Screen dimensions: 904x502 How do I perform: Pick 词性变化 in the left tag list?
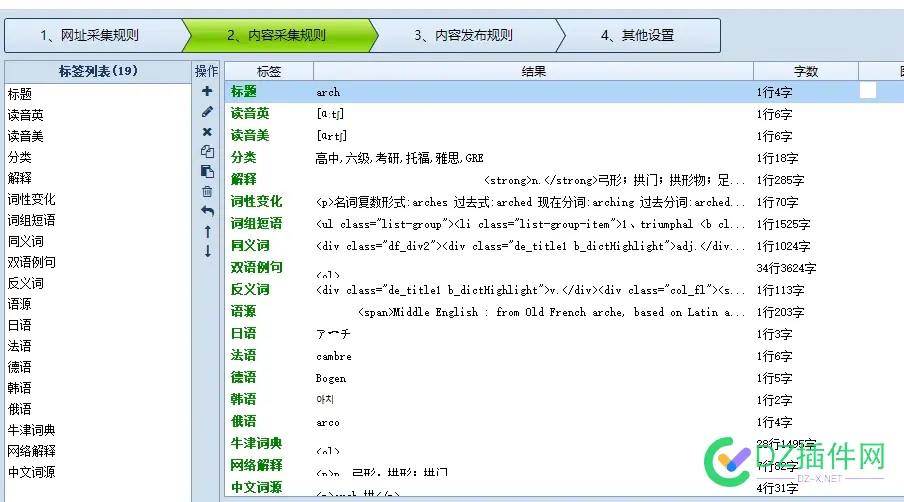[32, 199]
